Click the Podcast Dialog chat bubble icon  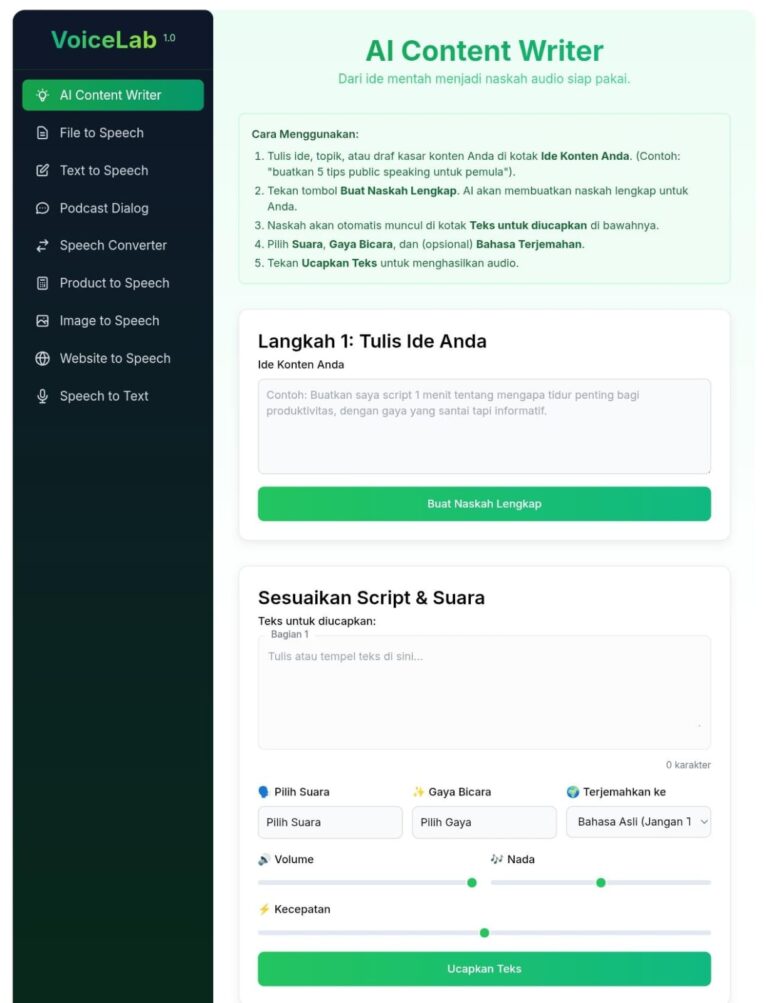[42, 208]
